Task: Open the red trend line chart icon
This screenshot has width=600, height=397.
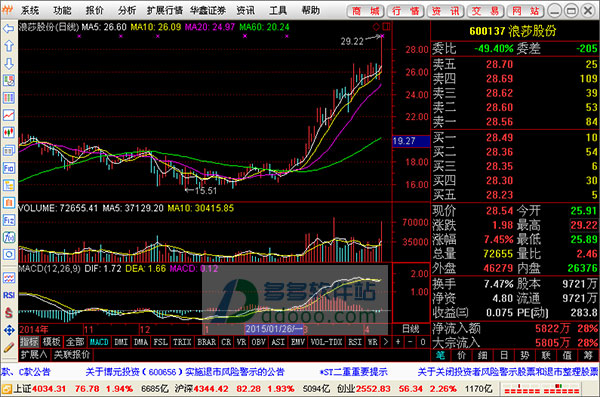Action: [x=8, y=114]
